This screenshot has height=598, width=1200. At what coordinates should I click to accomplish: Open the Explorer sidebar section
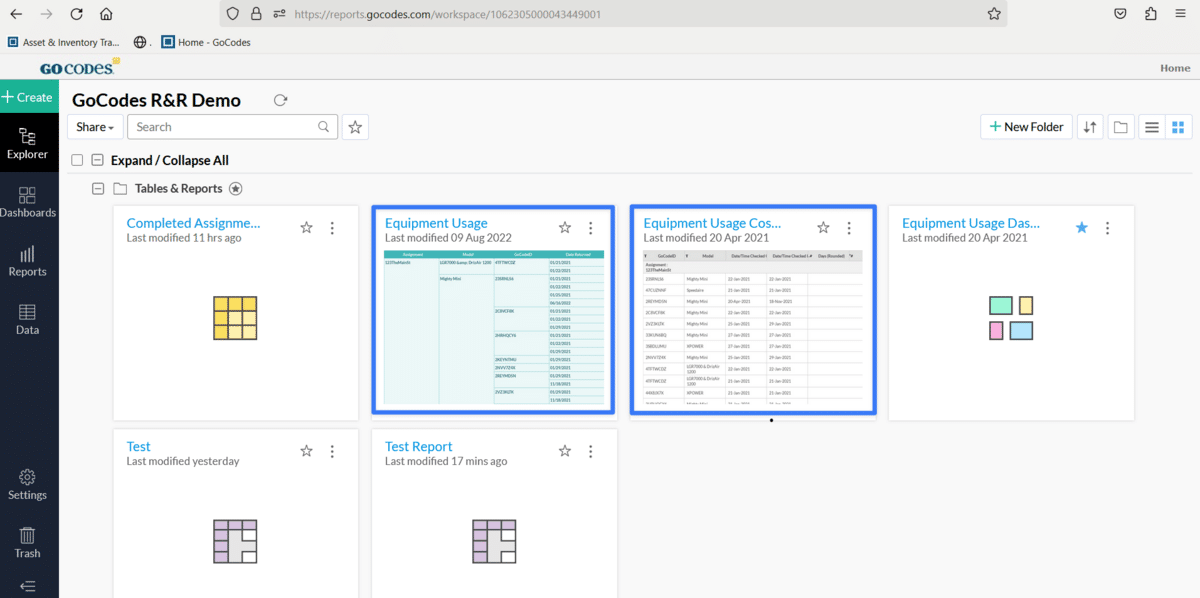pyautogui.click(x=28, y=144)
